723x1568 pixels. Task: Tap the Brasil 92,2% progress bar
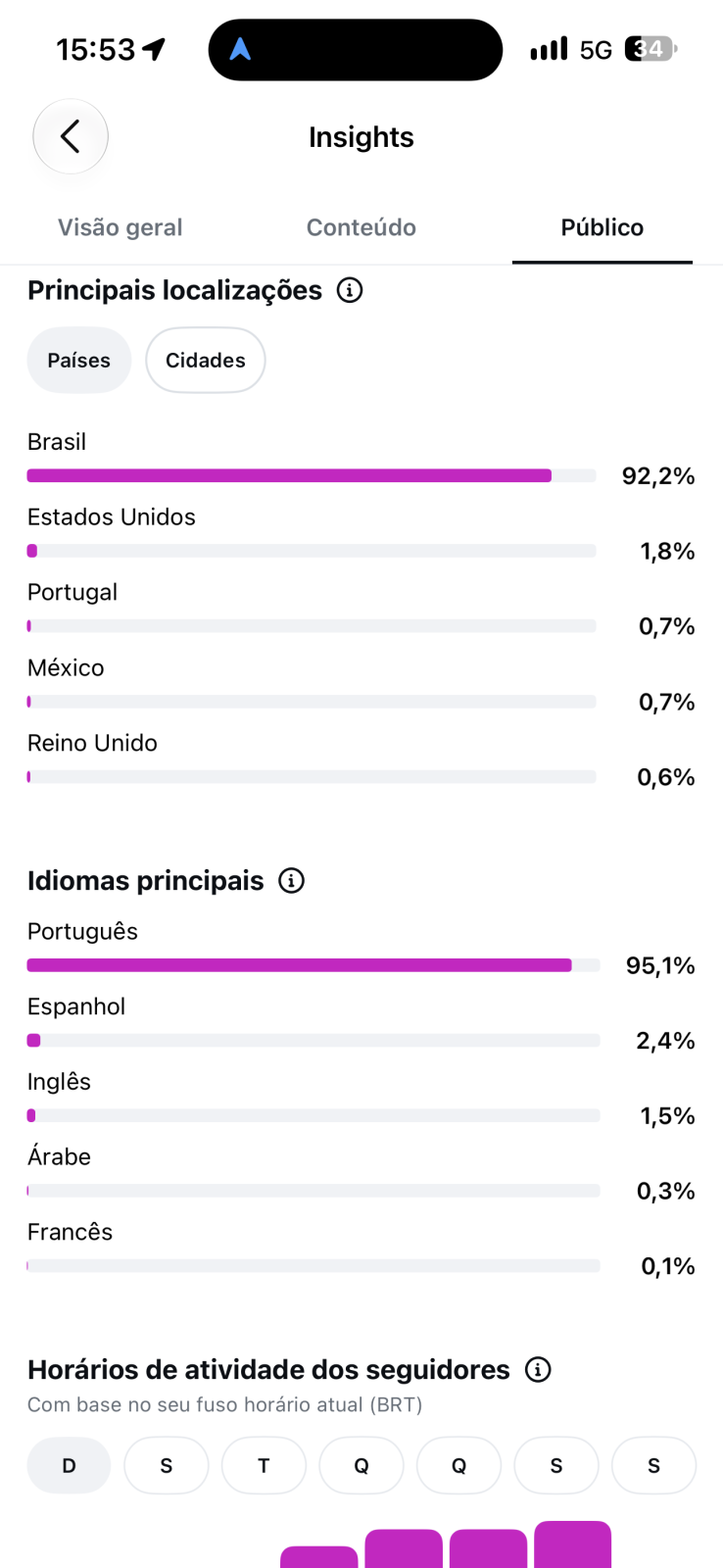(x=312, y=475)
